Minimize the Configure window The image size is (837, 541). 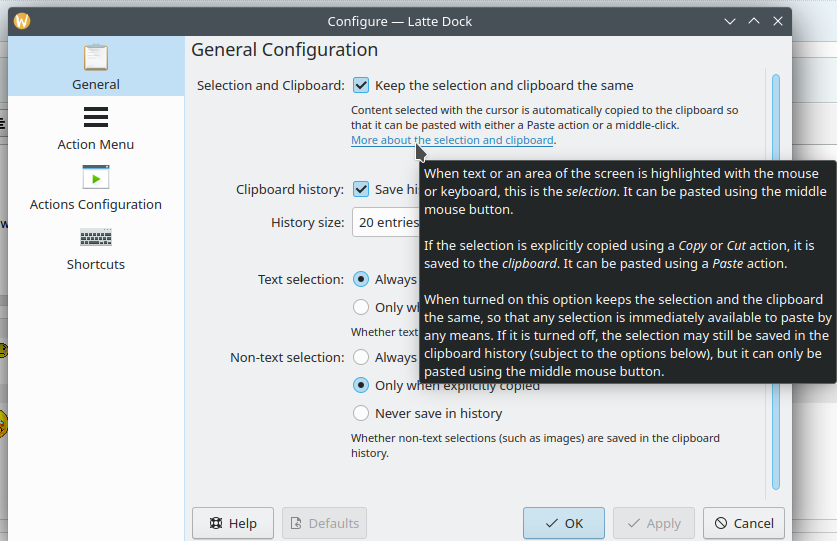pos(731,21)
